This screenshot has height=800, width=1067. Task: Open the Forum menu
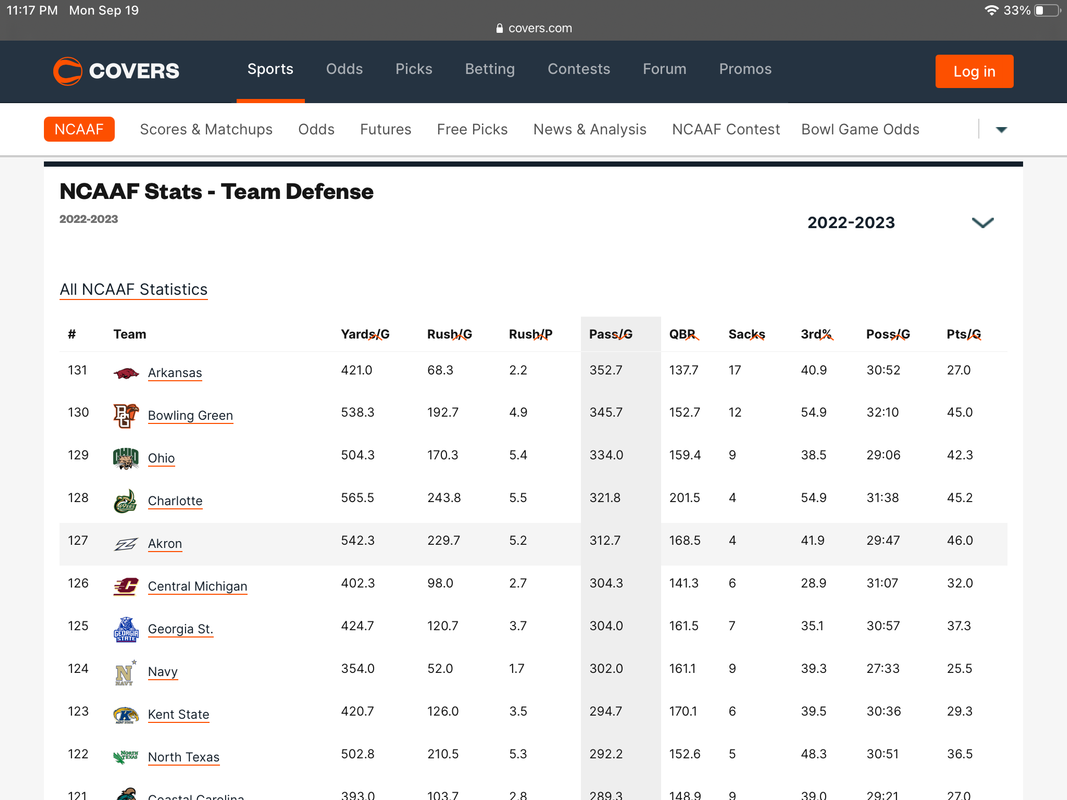tap(665, 69)
